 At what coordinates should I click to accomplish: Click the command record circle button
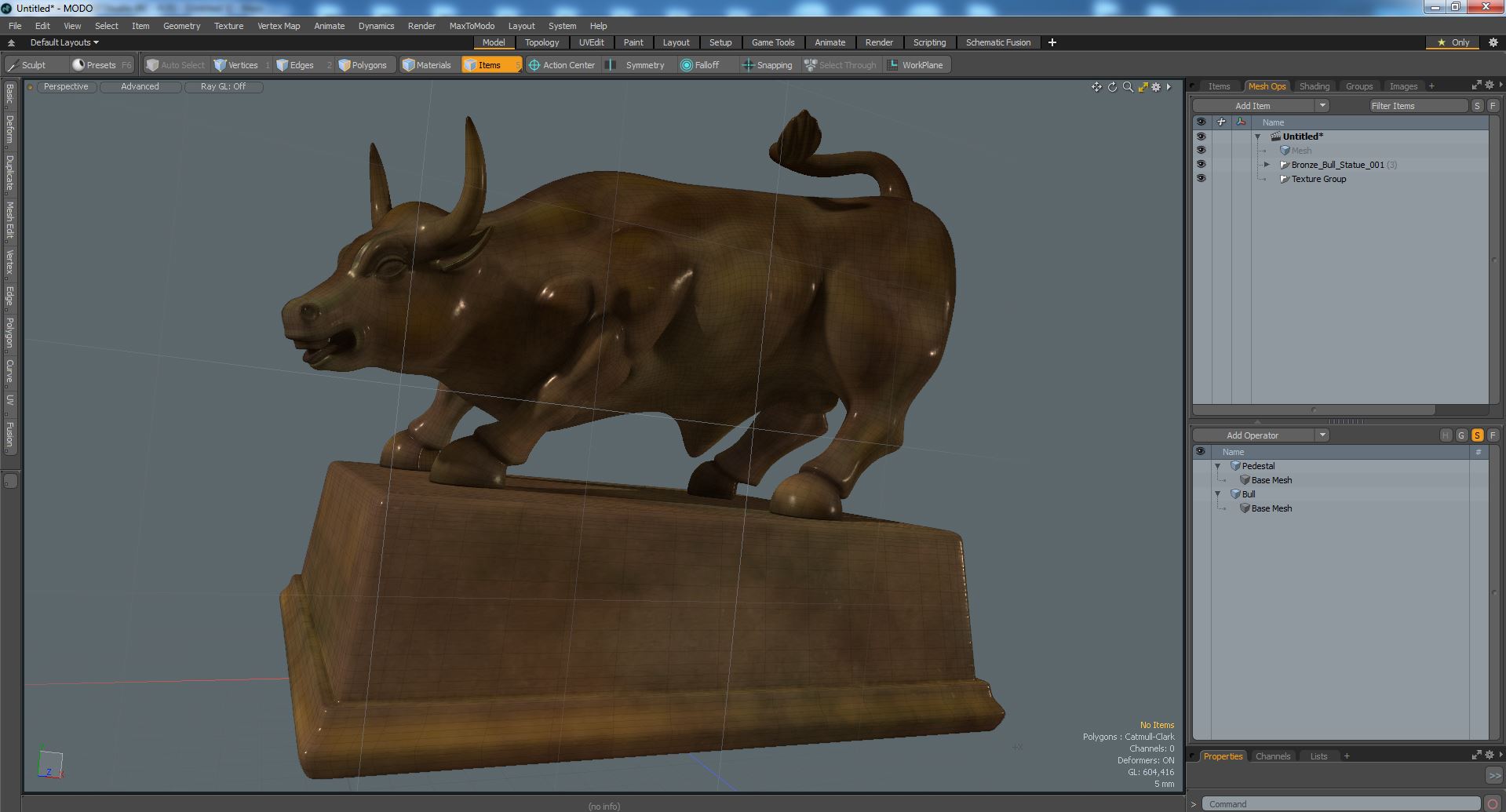[1493, 804]
